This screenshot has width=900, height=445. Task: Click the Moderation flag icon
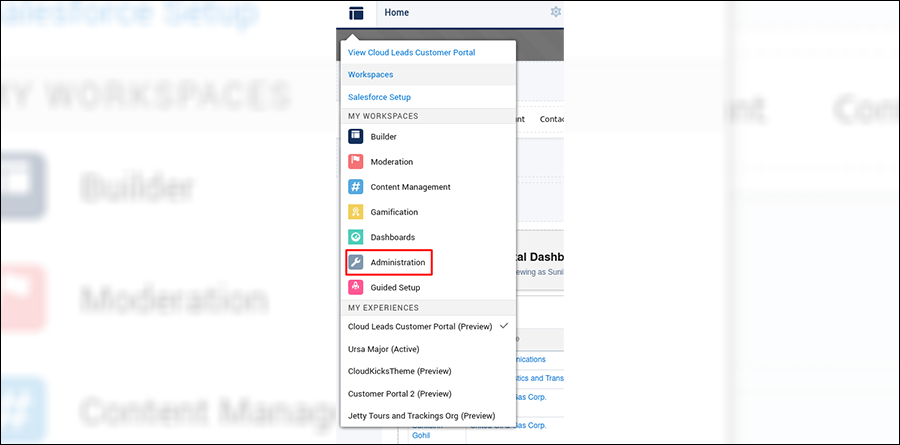(355, 162)
